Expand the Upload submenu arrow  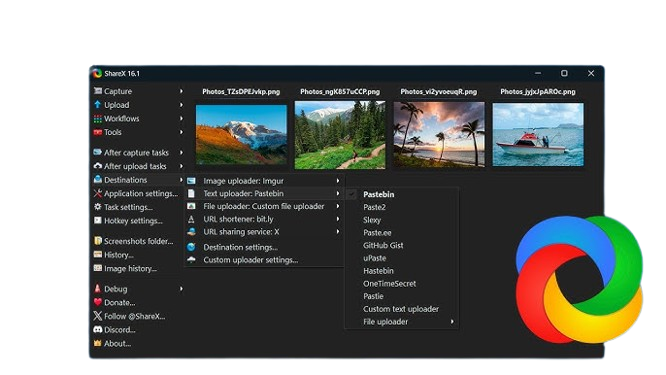pos(181,104)
